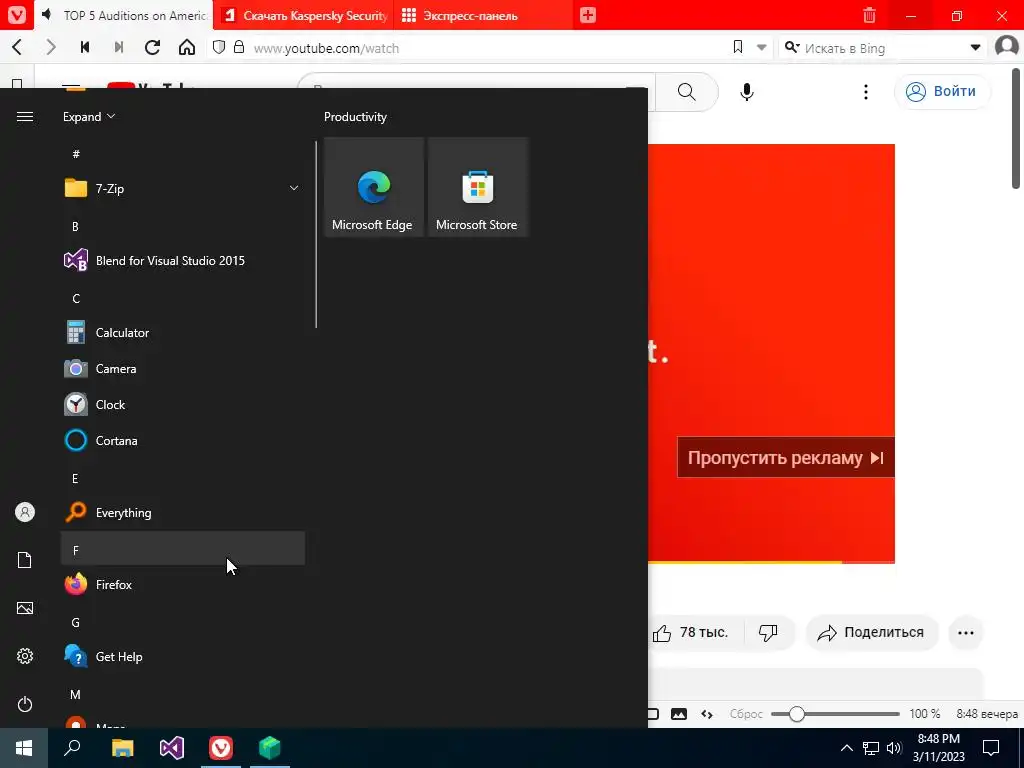The height and width of the screenshot is (768, 1024).
Task: Open more actions ellipsis under video
Action: click(965, 632)
